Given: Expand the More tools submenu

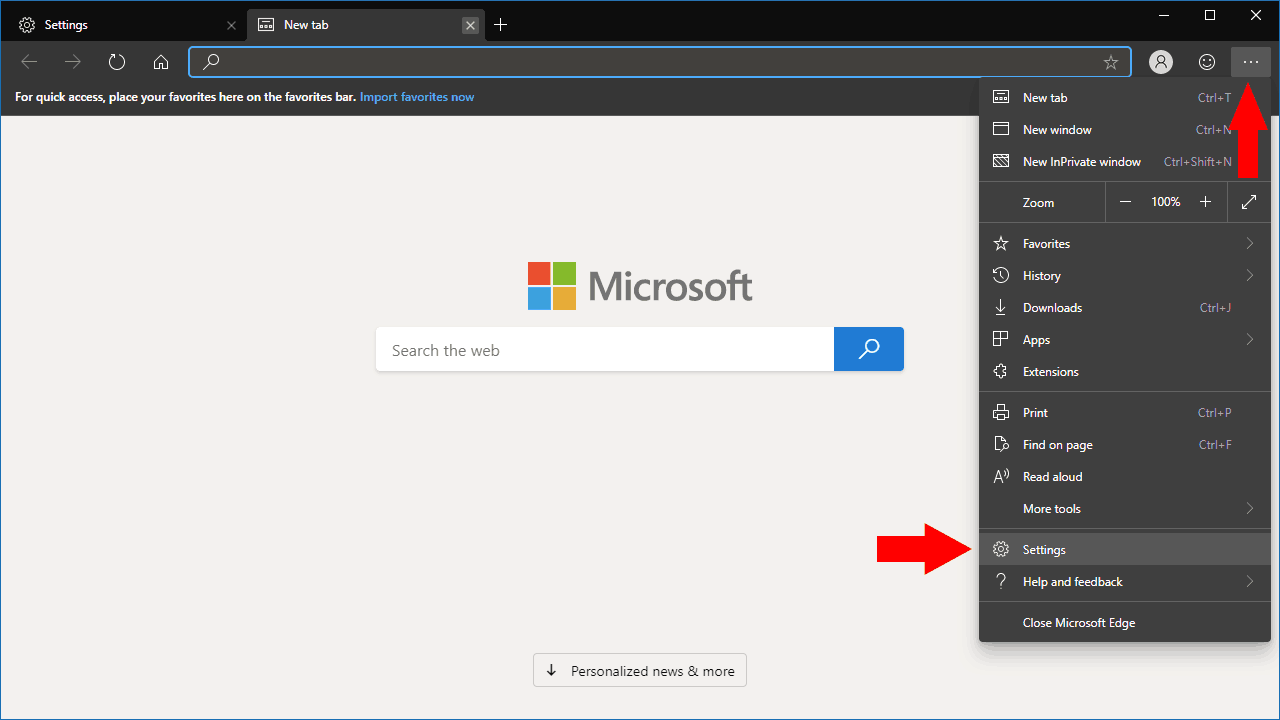Looking at the screenshot, I should point(1125,509).
